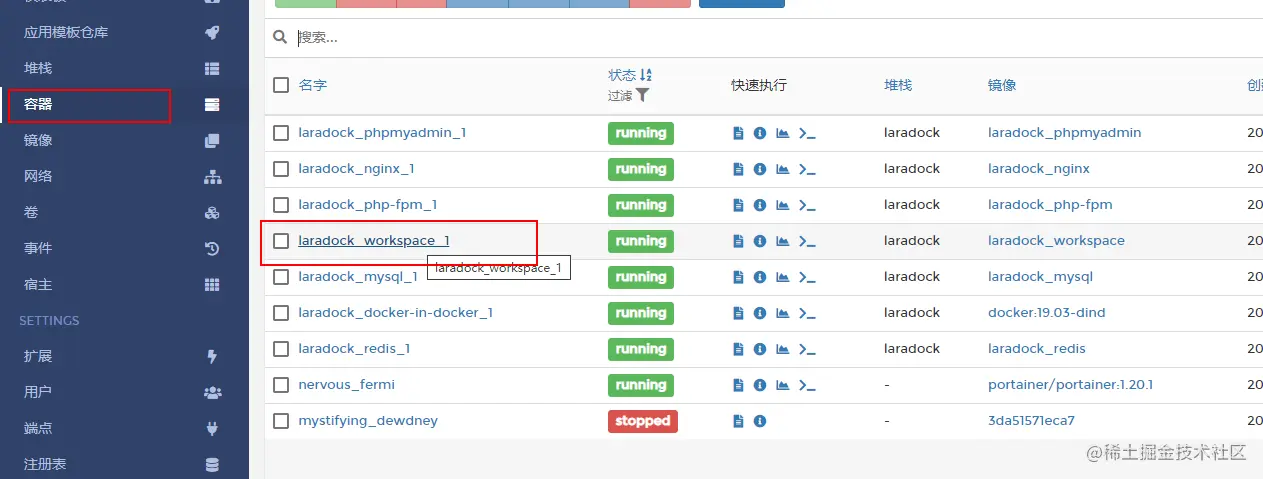The image size is (1263, 479).
Task: Check the laradock_php-fpm_1 checkbox
Action: coord(281,205)
